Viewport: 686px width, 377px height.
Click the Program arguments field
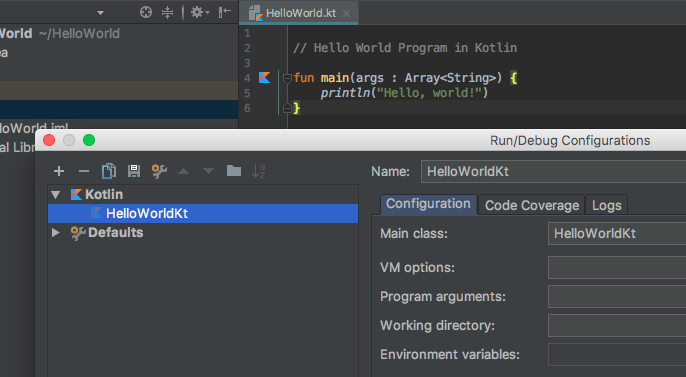point(617,297)
